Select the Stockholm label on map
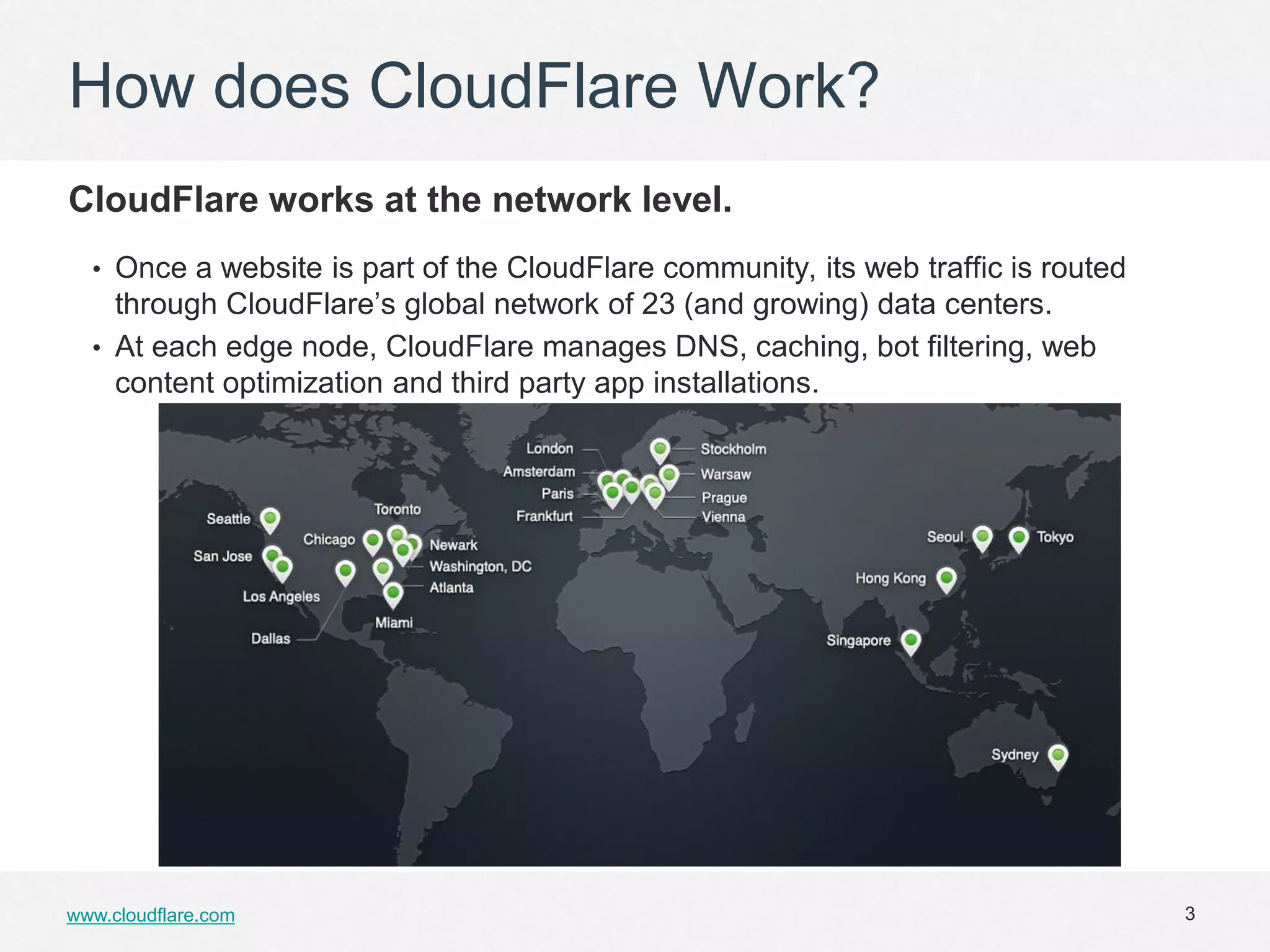The width and height of the screenshot is (1270, 952). 734,449
